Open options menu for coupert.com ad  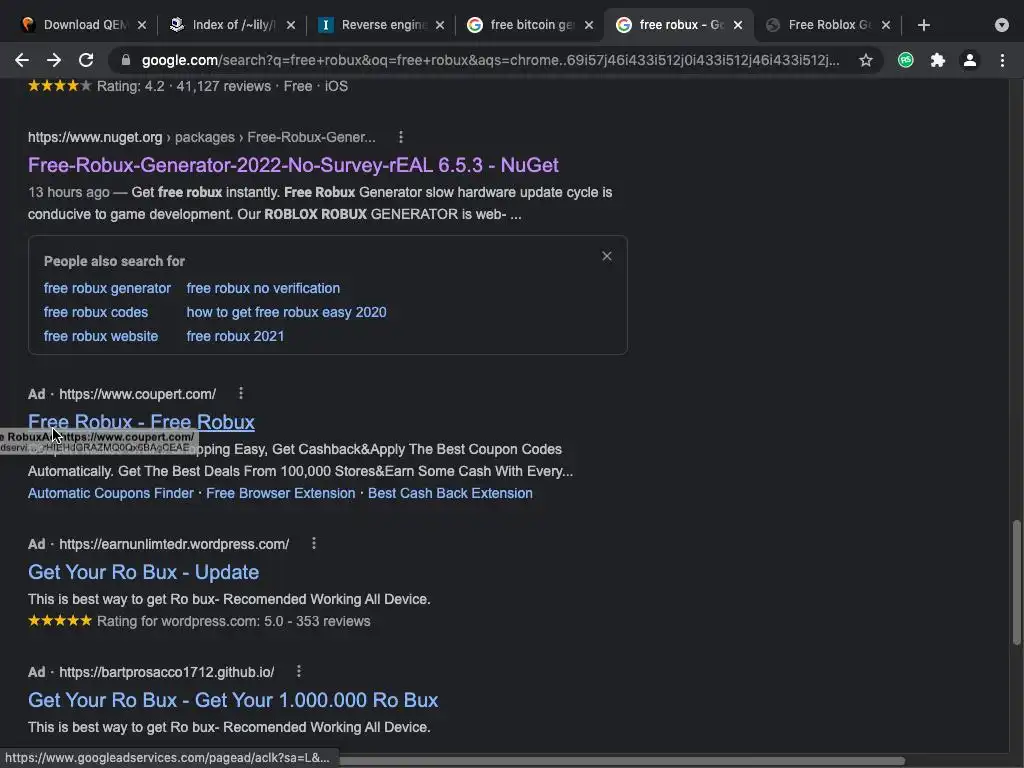[241, 393]
